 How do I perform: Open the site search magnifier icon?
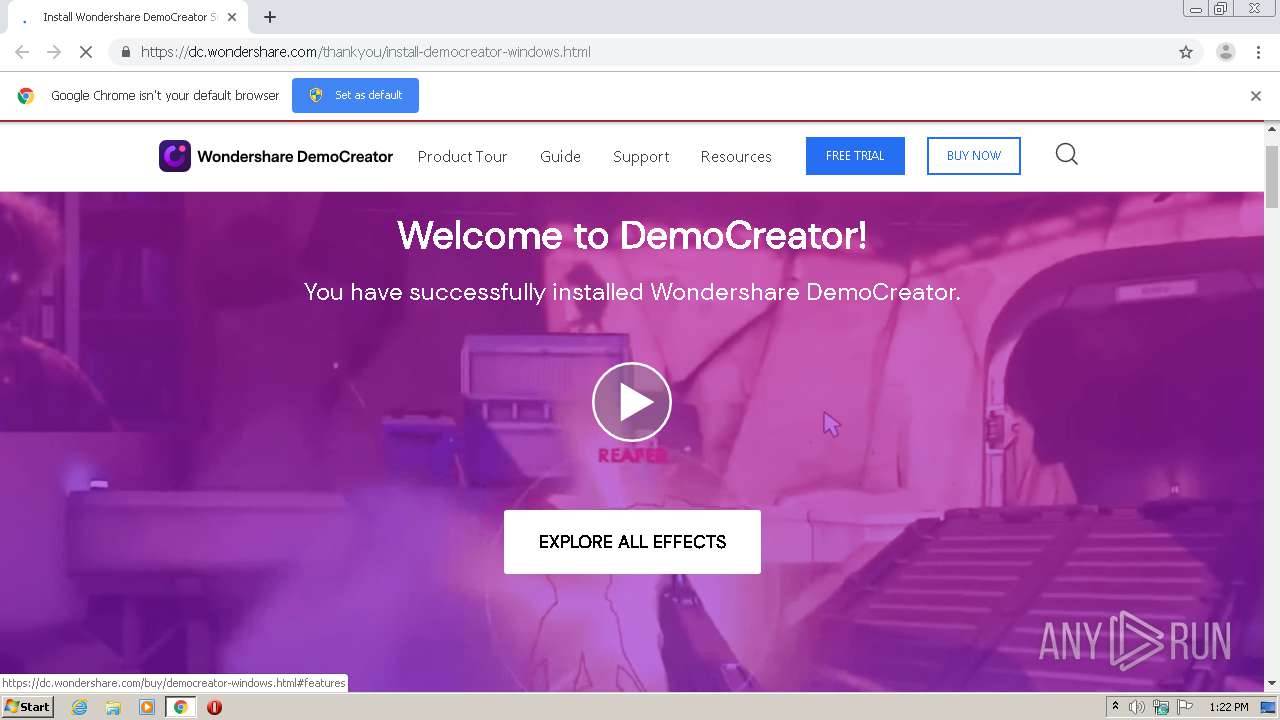pyautogui.click(x=1067, y=154)
